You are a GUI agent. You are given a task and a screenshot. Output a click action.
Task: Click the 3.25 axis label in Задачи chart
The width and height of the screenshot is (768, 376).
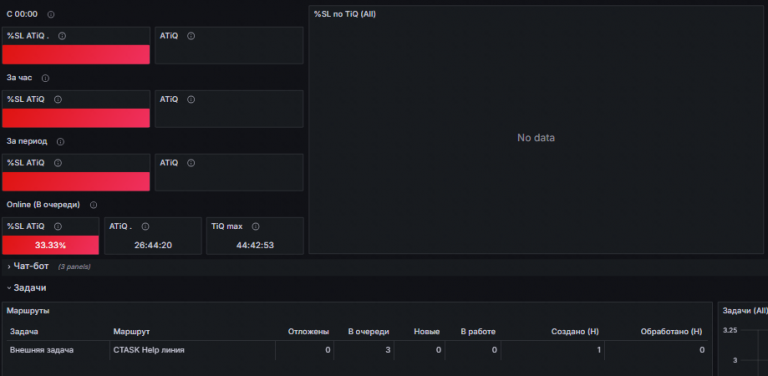730,330
